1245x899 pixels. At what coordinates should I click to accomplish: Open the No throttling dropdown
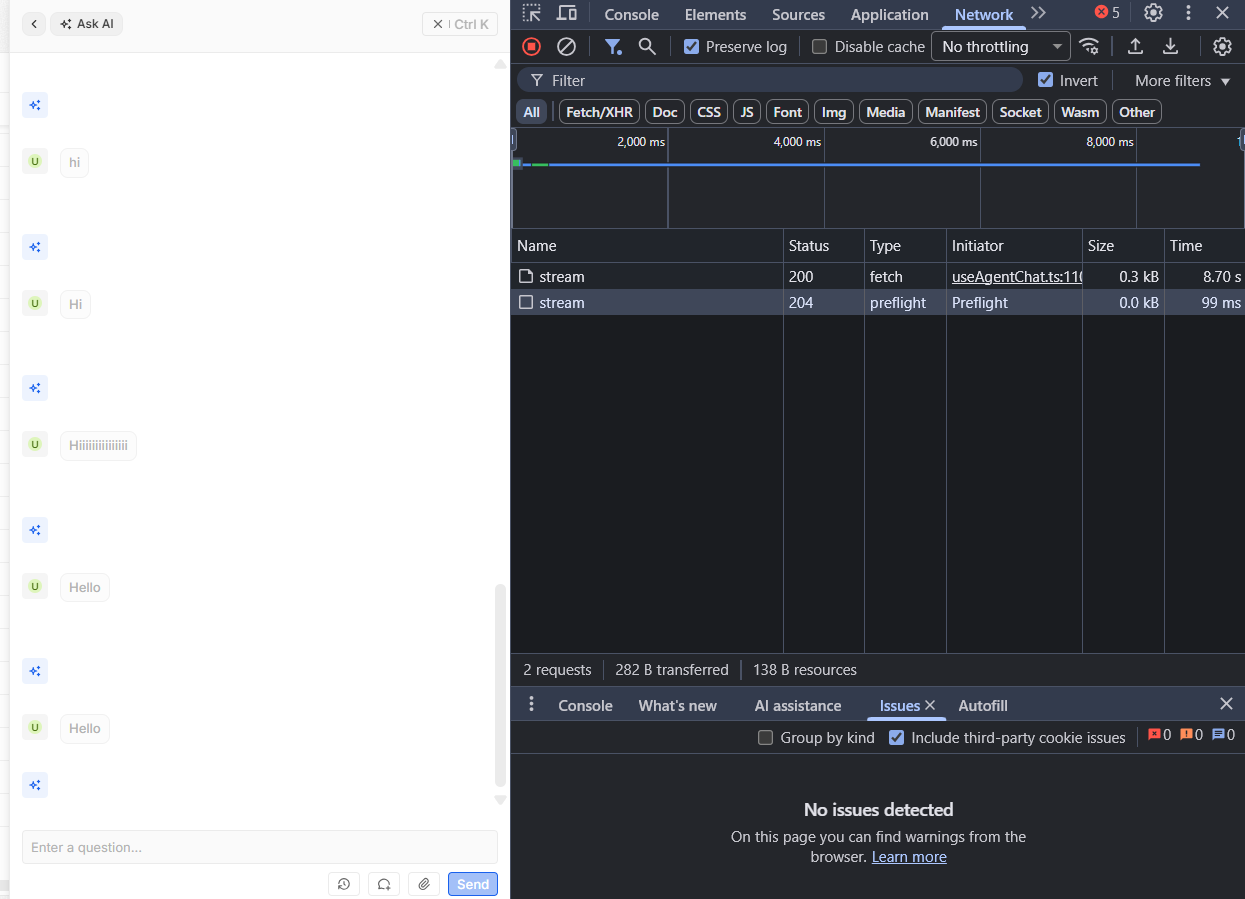(1001, 46)
